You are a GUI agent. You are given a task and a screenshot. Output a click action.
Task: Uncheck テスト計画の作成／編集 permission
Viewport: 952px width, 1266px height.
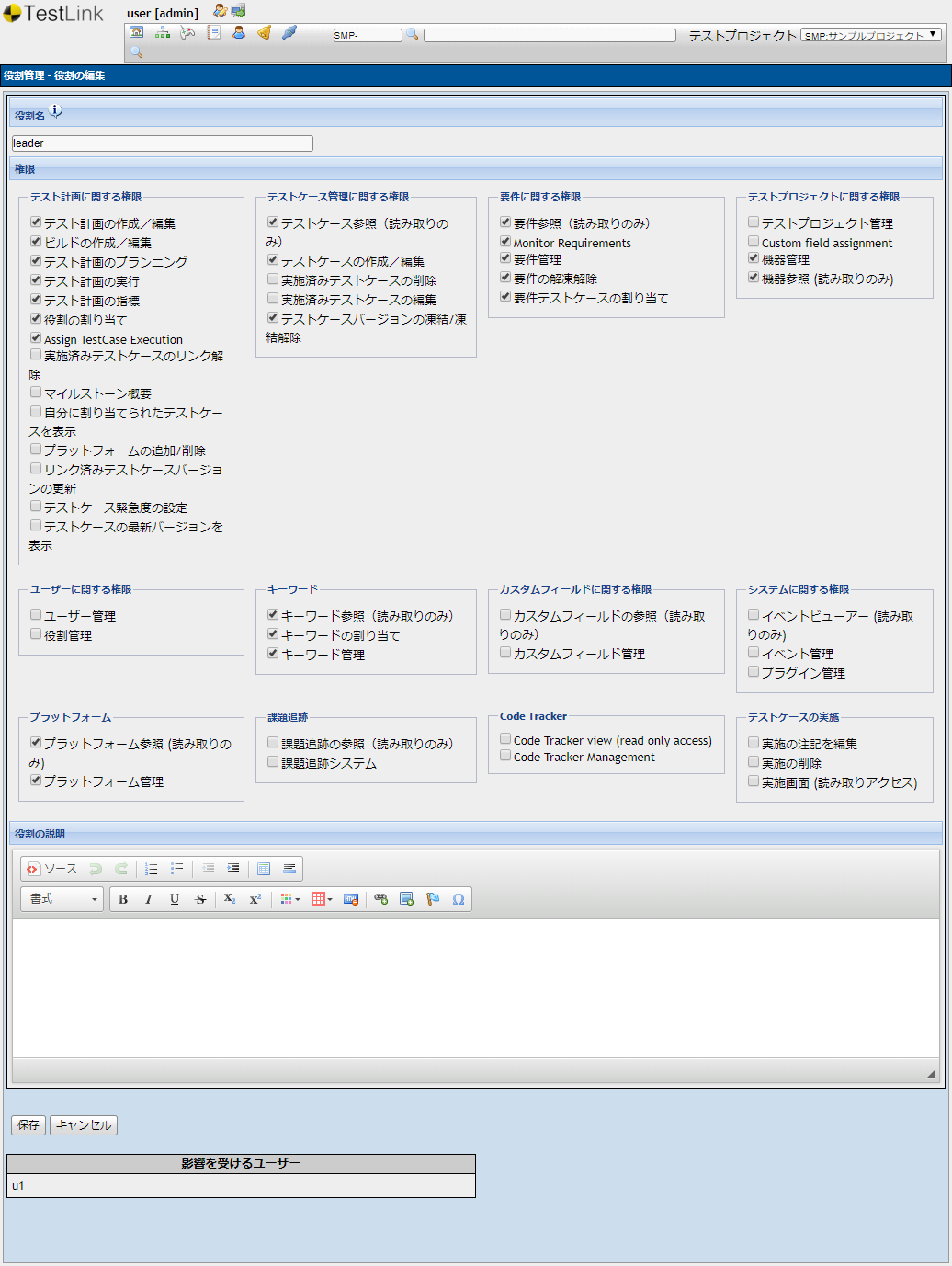point(35,222)
